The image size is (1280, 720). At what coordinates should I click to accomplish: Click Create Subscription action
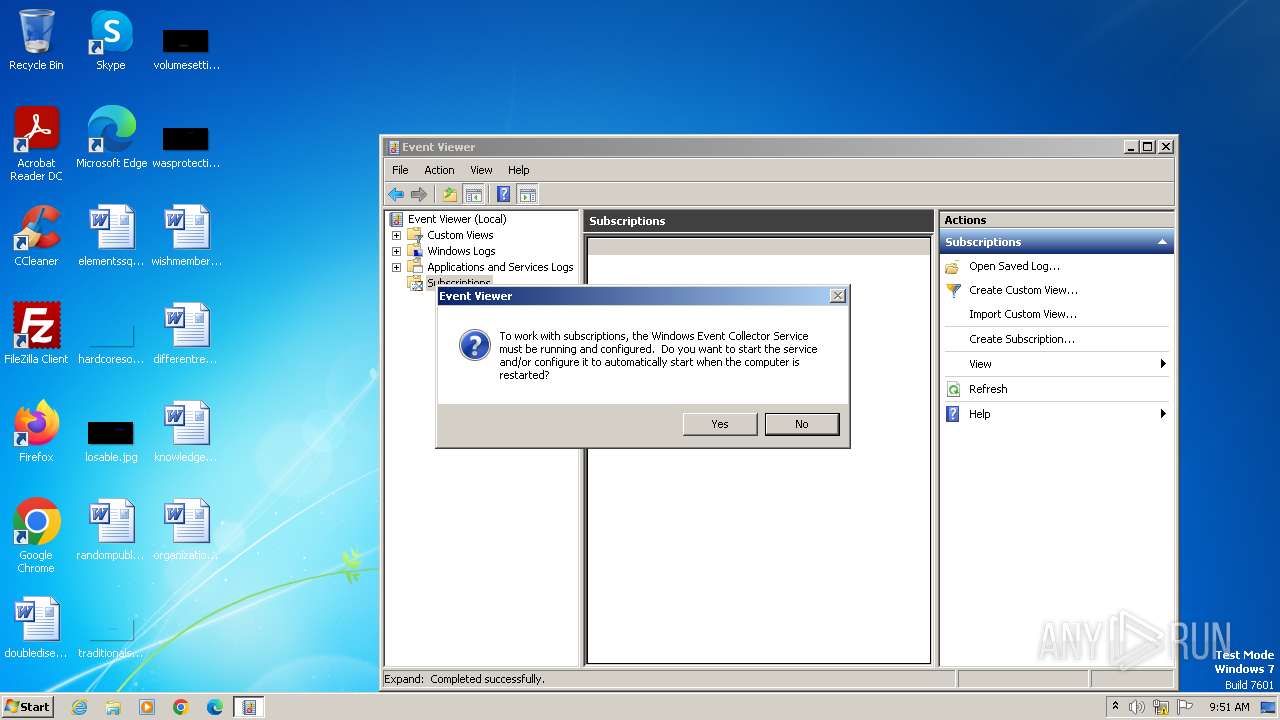coord(1021,339)
